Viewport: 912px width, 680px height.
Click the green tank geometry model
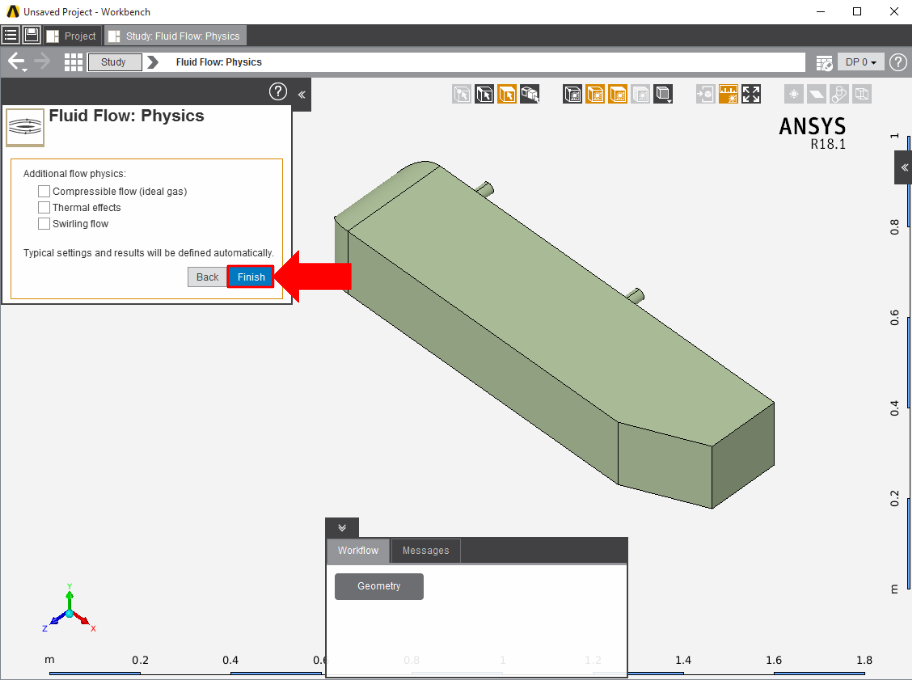554,337
